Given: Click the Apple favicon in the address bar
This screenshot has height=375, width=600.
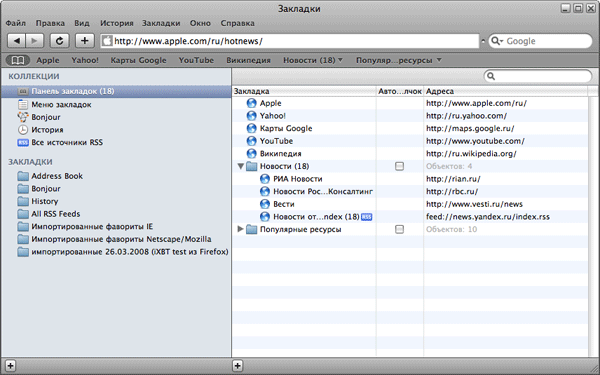Looking at the screenshot, I should click(108, 41).
